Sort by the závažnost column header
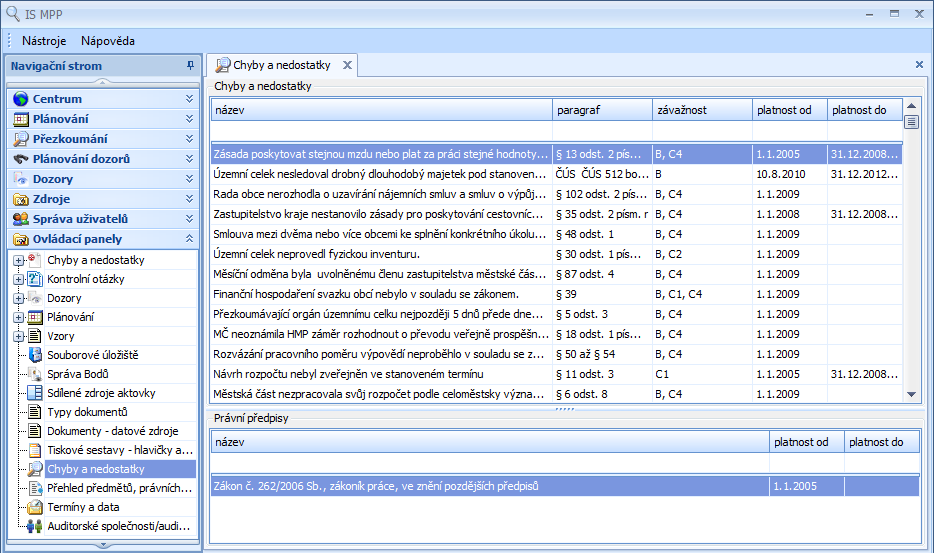Viewport: 934px width, 553px height. pyautogui.click(x=702, y=110)
